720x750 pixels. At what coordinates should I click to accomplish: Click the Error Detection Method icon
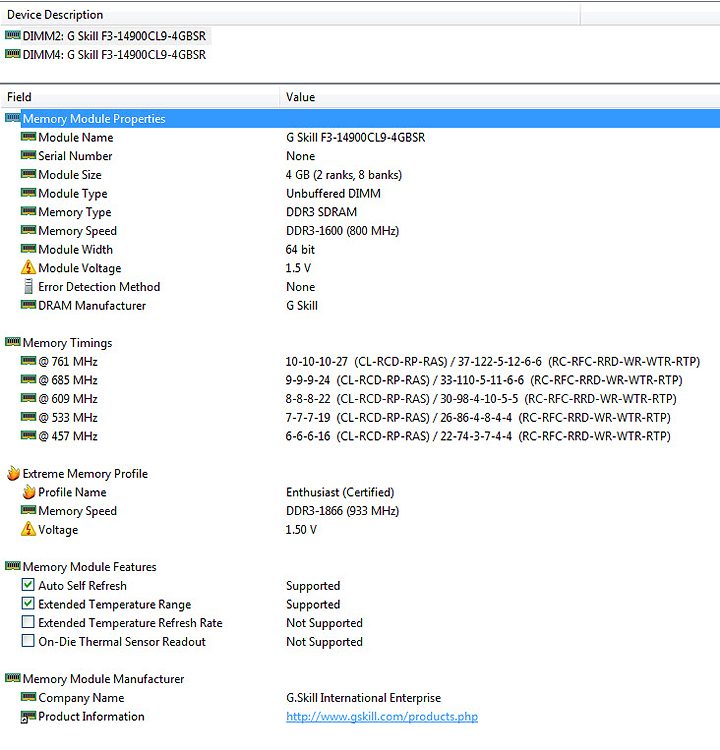29,286
